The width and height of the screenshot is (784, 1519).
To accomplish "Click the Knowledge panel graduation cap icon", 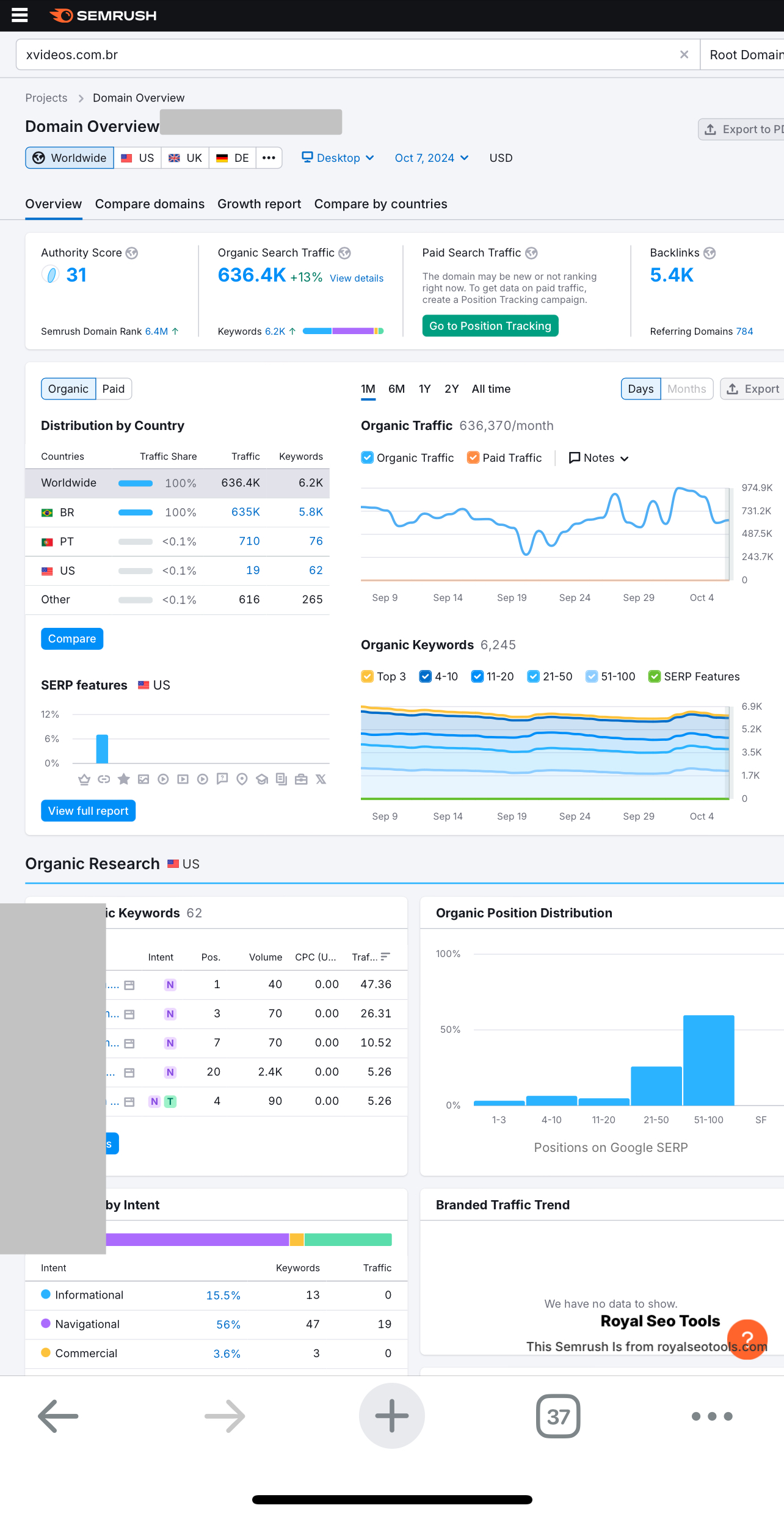I will pos(262,779).
